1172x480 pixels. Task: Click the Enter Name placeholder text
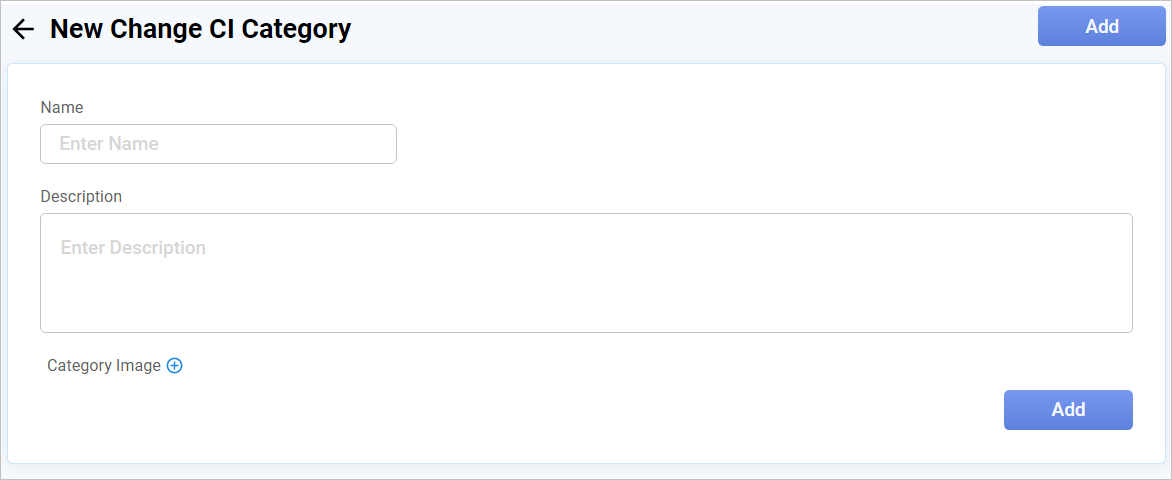click(109, 144)
